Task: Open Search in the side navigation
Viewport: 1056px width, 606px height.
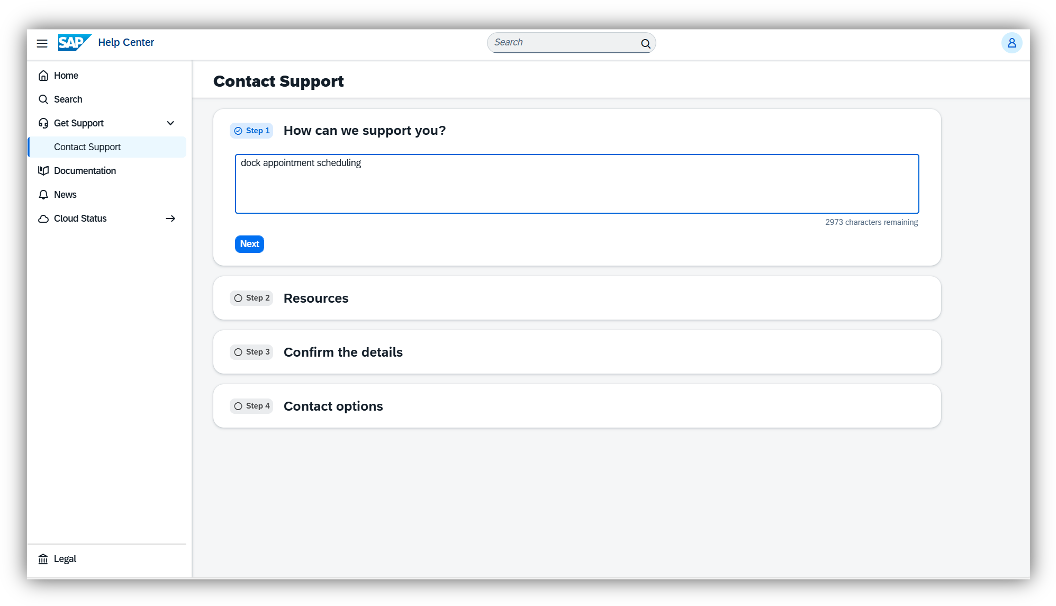Action: click(68, 100)
